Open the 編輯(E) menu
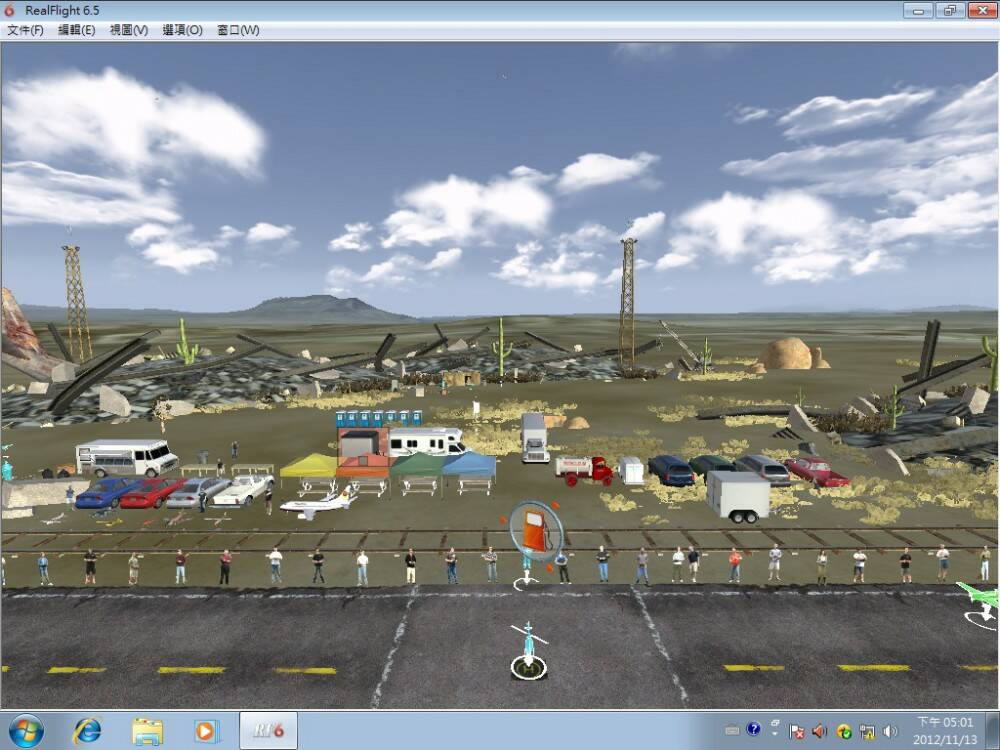 [x=77, y=30]
